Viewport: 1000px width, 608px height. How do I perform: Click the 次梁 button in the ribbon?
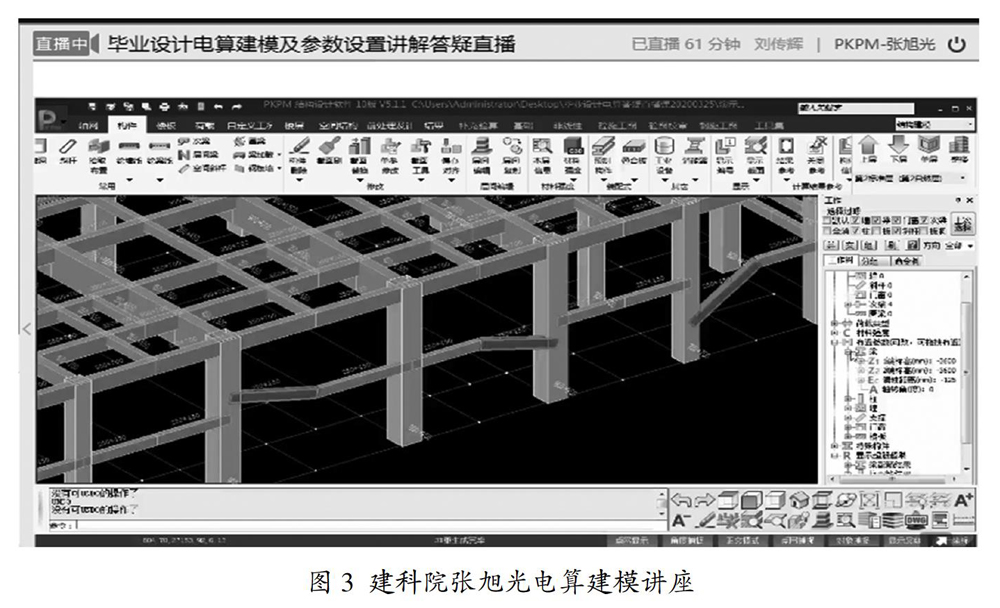coord(195,141)
